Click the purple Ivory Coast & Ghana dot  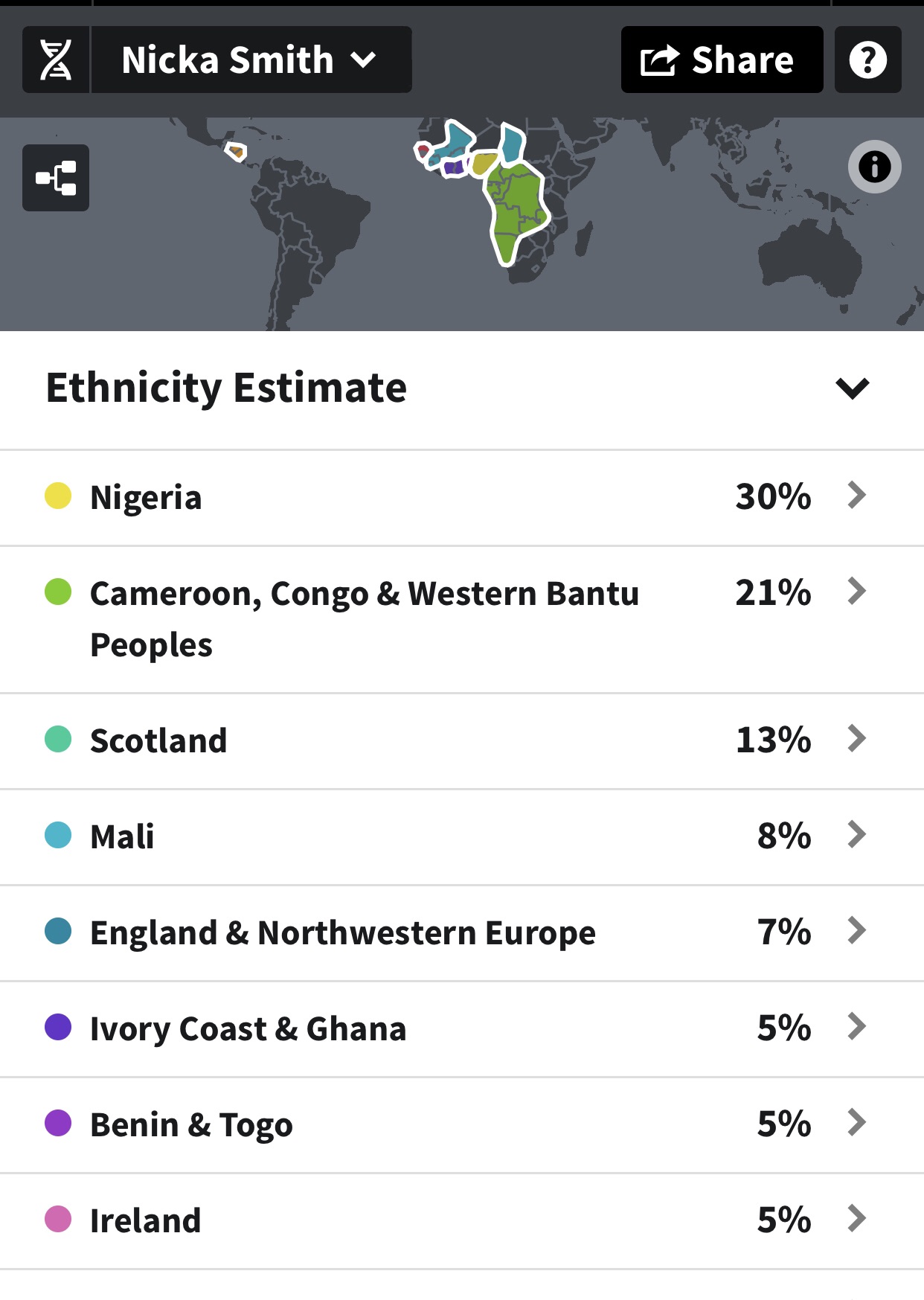pyautogui.click(x=58, y=1028)
